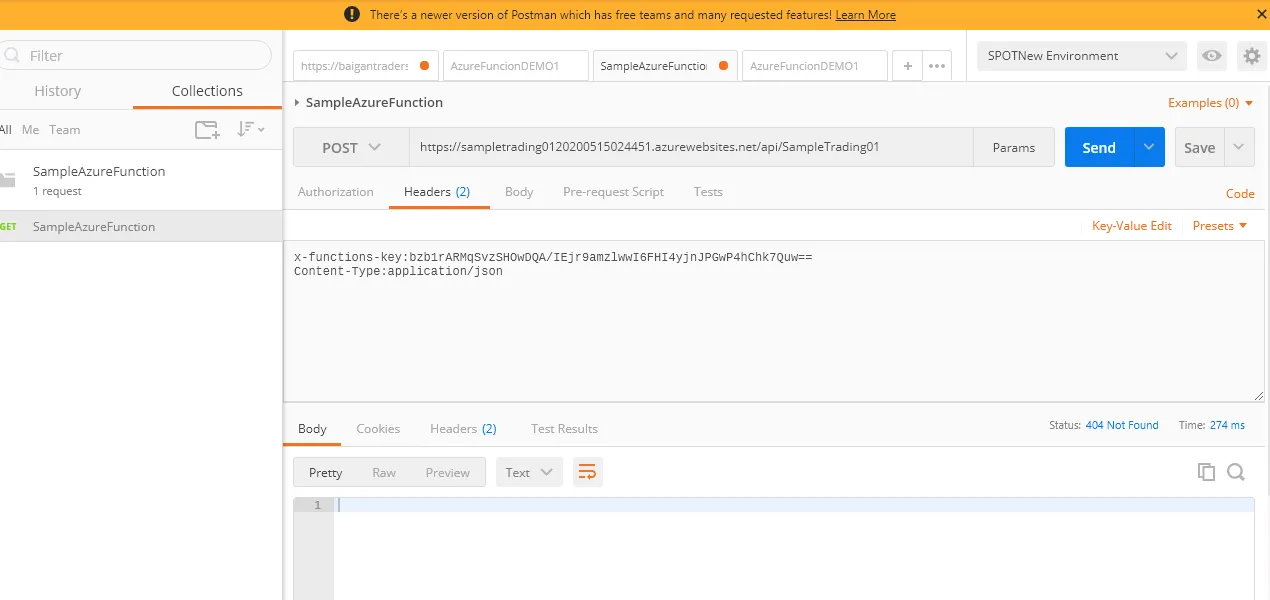Screen dimensions: 1270x600
Task: Open the https://baigantraders request tab
Action: coord(365,66)
